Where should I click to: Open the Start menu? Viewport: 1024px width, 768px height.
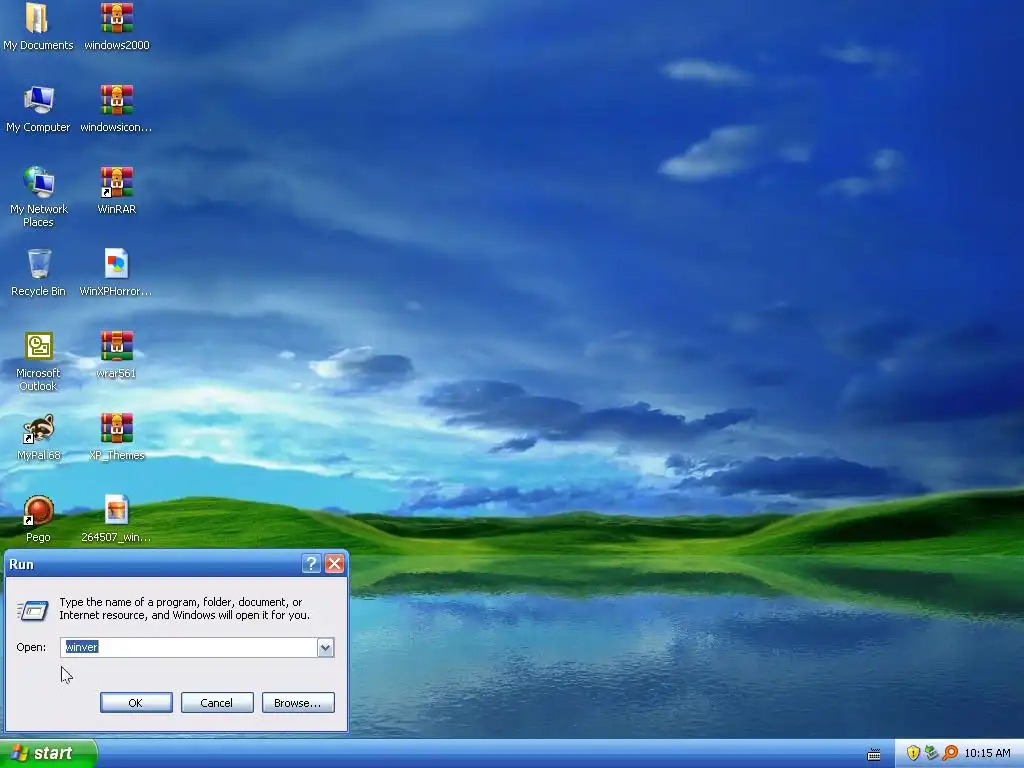point(48,753)
